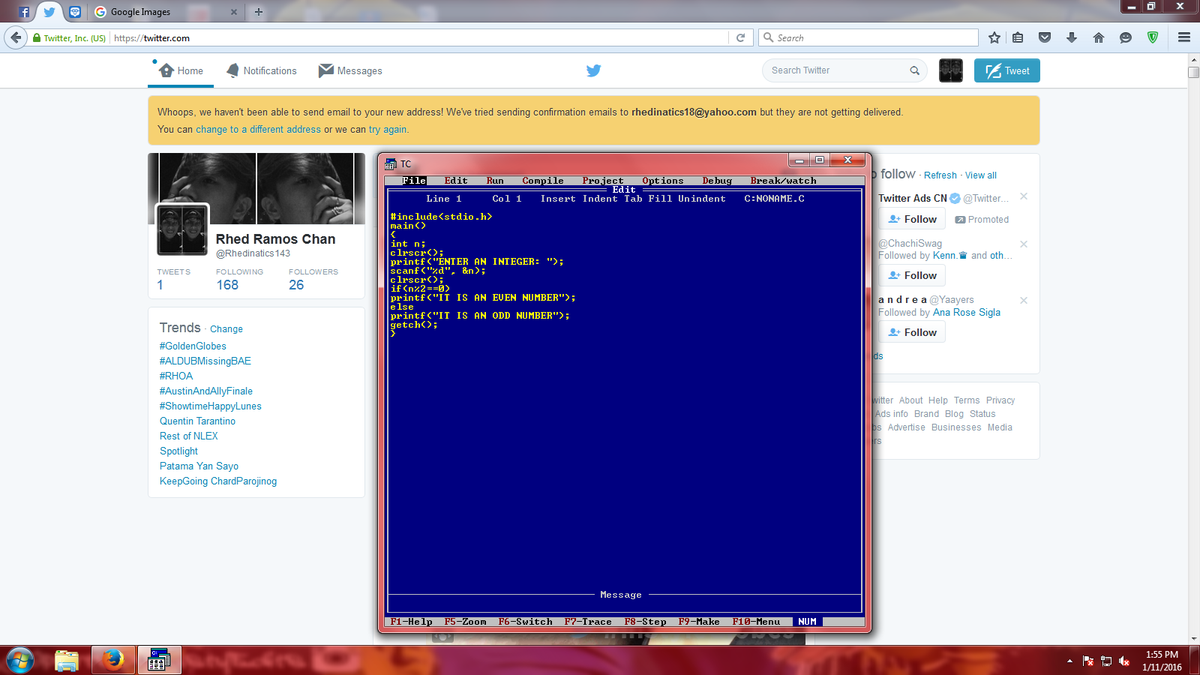Dismiss the @ChachiSwag suggestion
Screen dimensions: 1200x675
[1023, 243]
